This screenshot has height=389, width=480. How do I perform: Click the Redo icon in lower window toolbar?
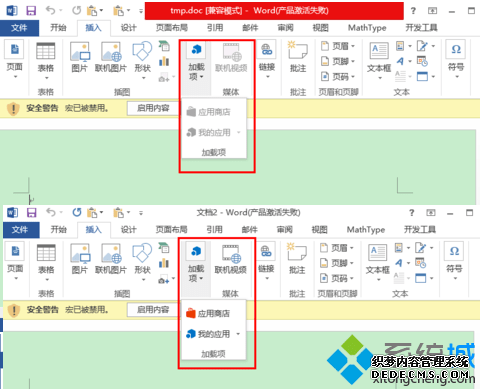(77, 212)
